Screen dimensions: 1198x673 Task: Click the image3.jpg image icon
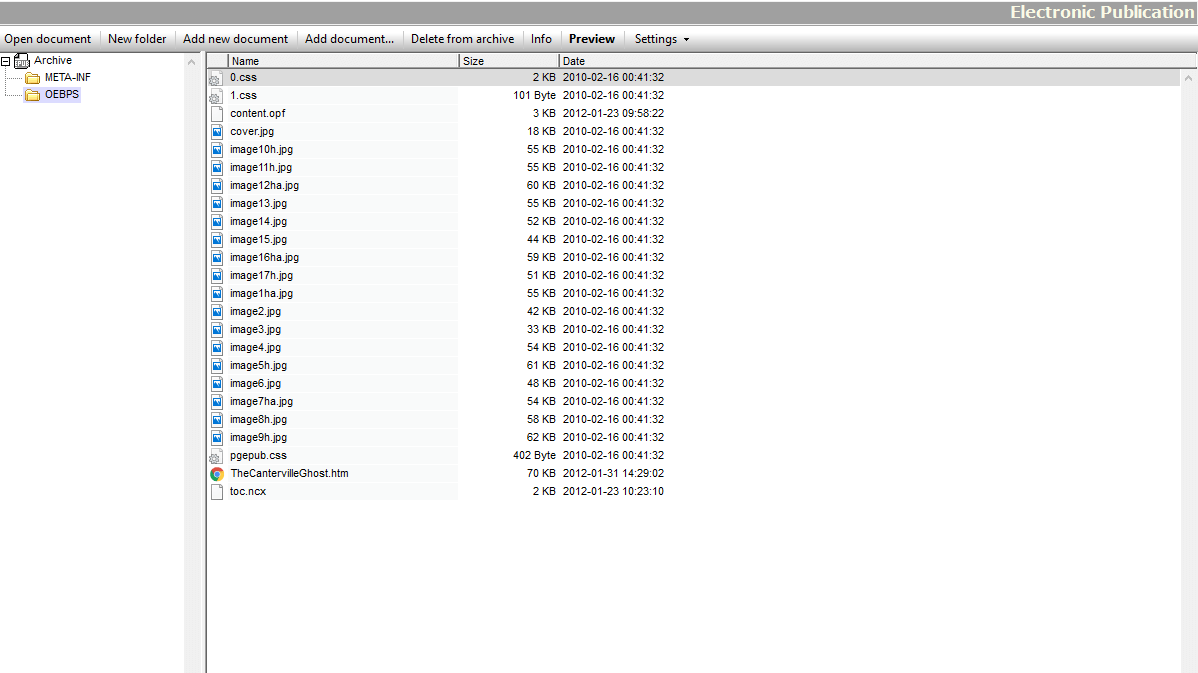tap(217, 329)
